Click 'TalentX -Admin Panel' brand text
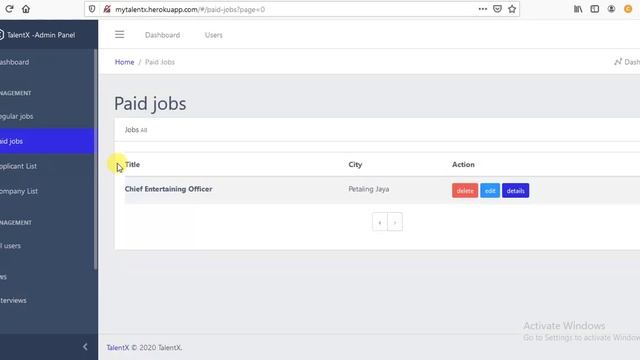This screenshot has height=360, width=640. tap(41, 35)
